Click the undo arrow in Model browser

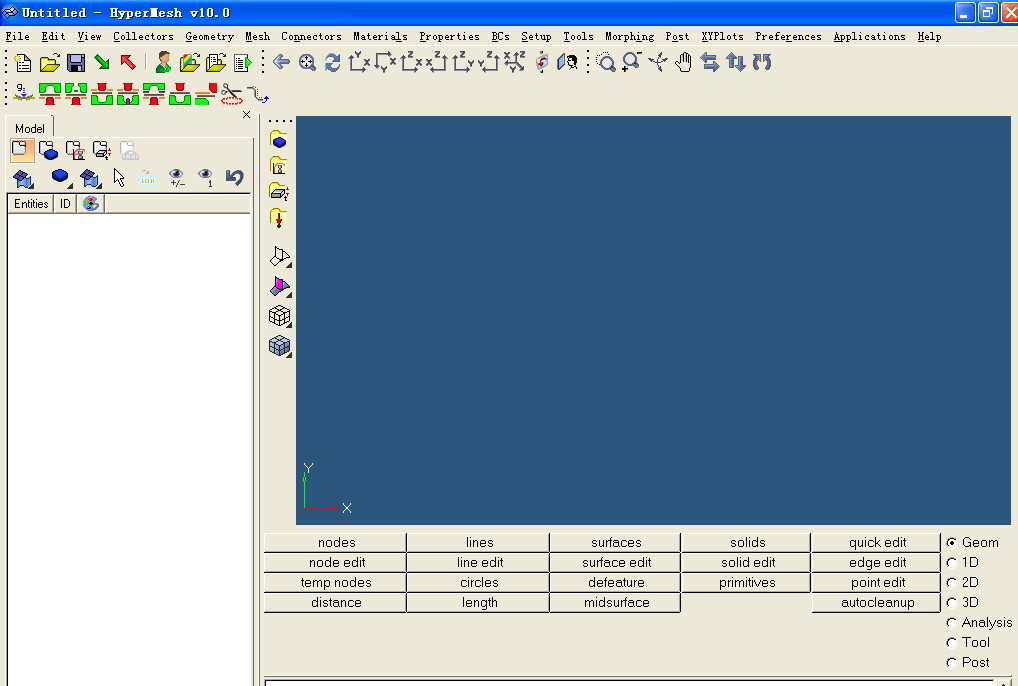[x=234, y=178]
